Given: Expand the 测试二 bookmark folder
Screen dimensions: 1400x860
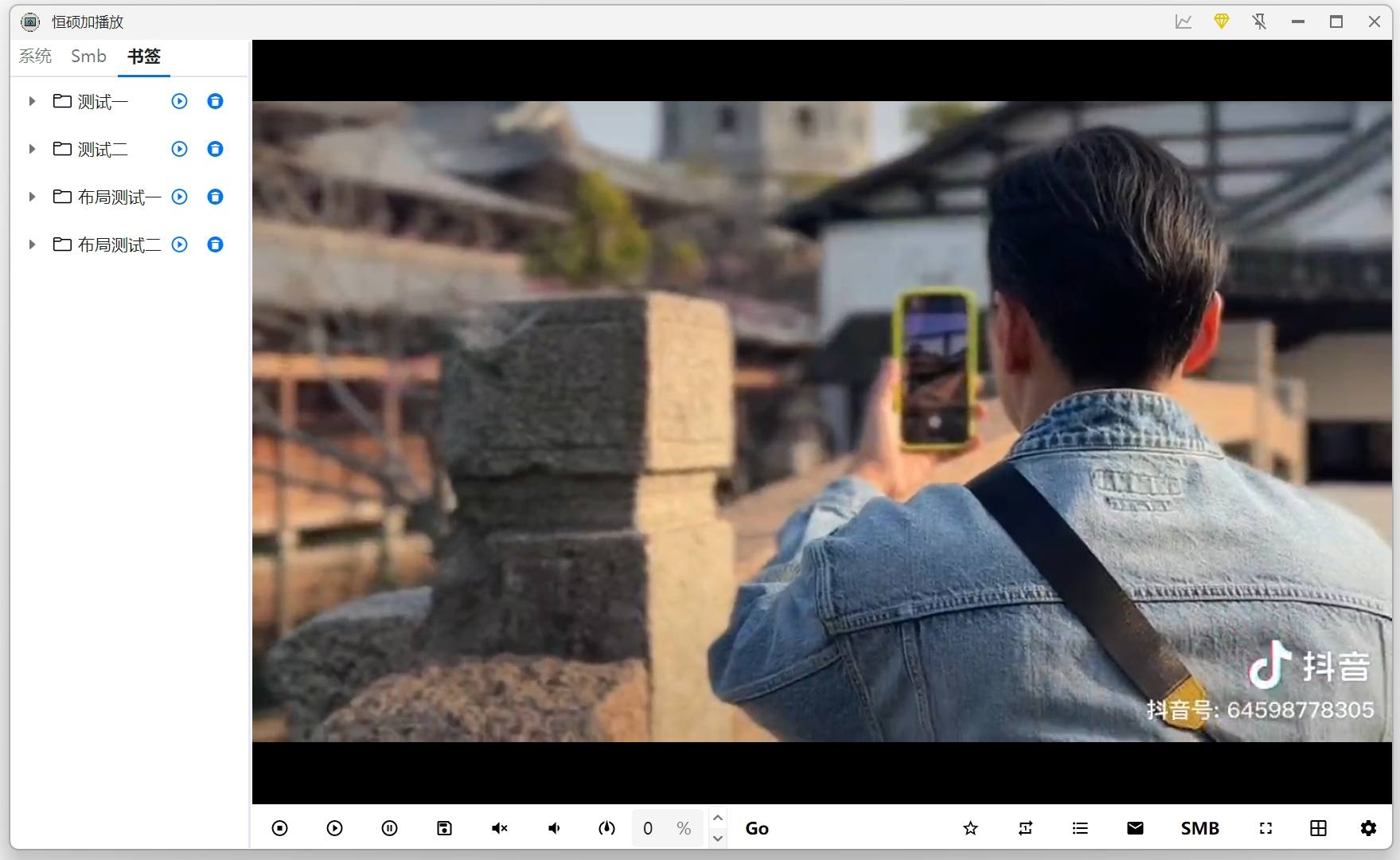Looking at the screenshot, I should pos(32,149).
